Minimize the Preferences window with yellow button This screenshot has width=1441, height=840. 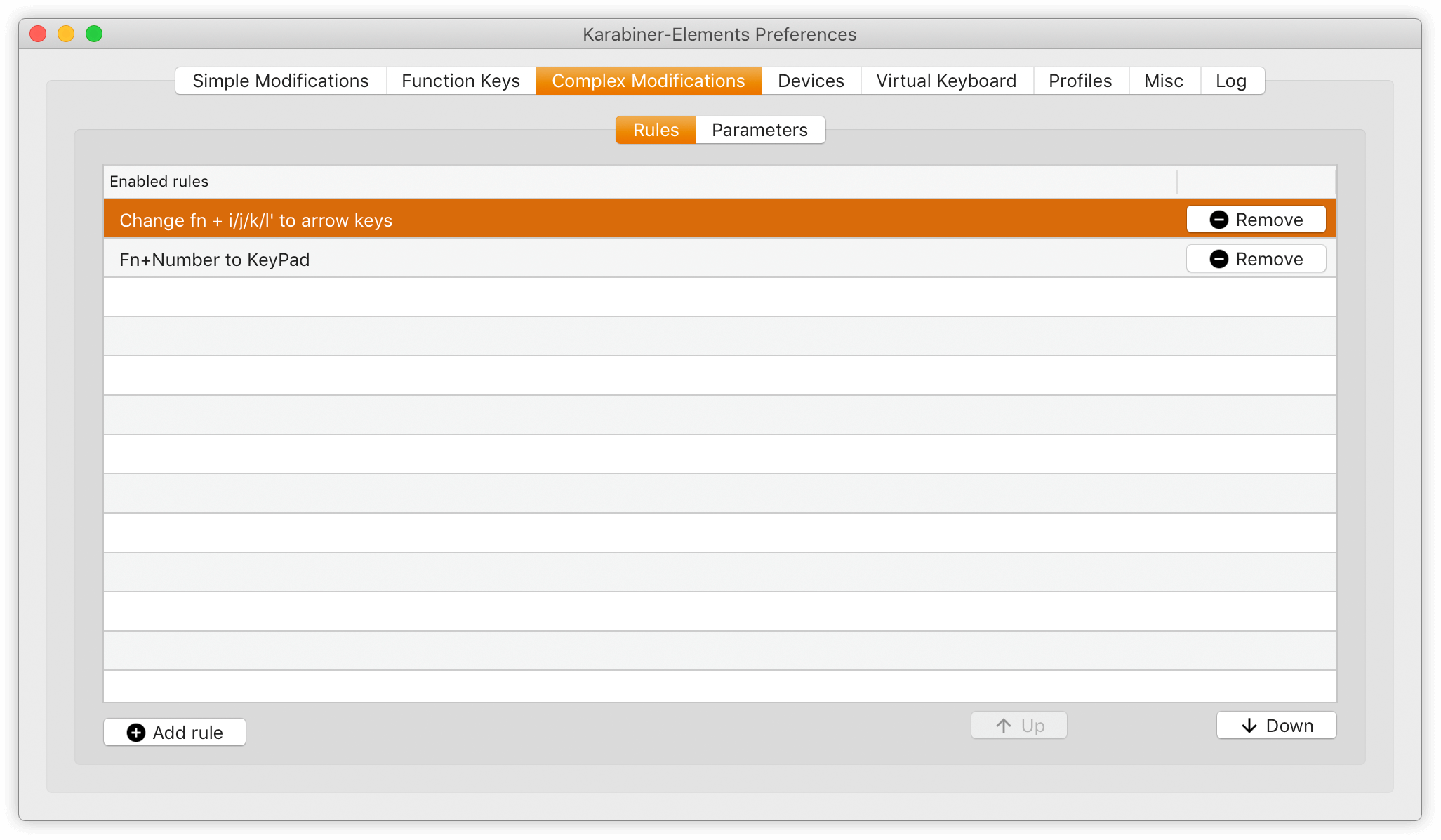pyautogui.click(x=66, y=34)
